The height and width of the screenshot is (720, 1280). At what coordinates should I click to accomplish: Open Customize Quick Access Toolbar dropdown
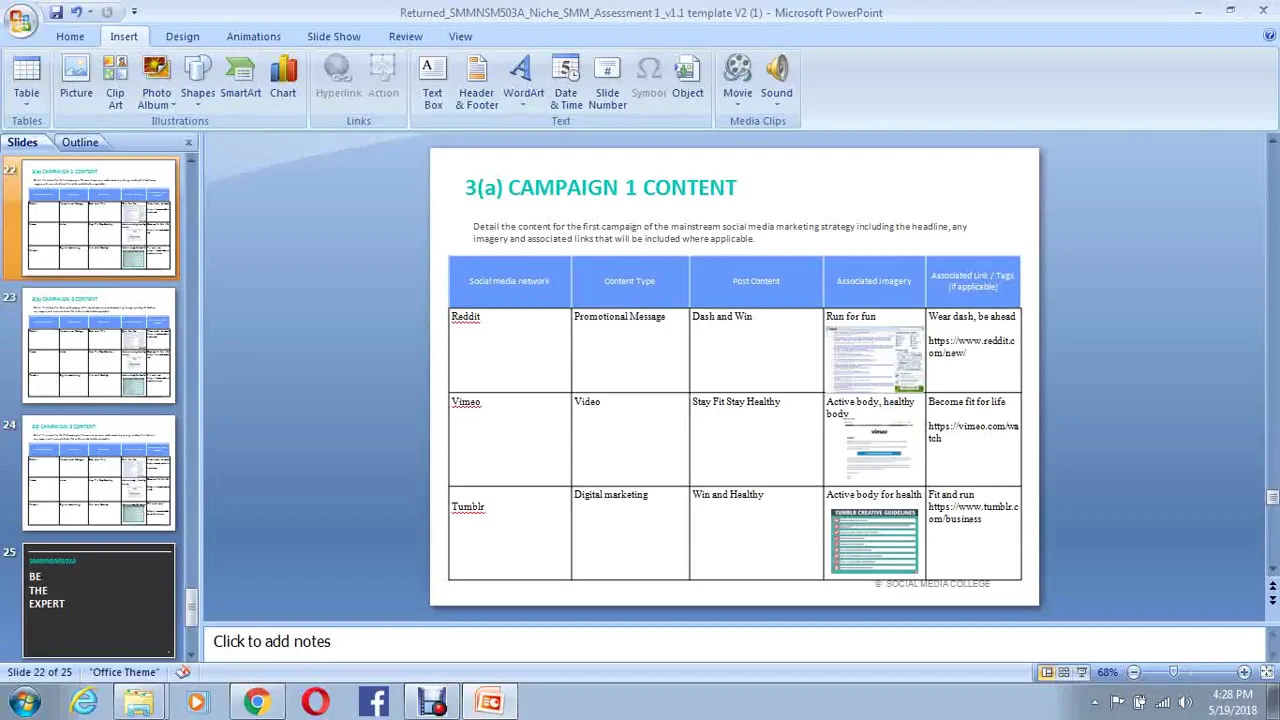(134, 12)
